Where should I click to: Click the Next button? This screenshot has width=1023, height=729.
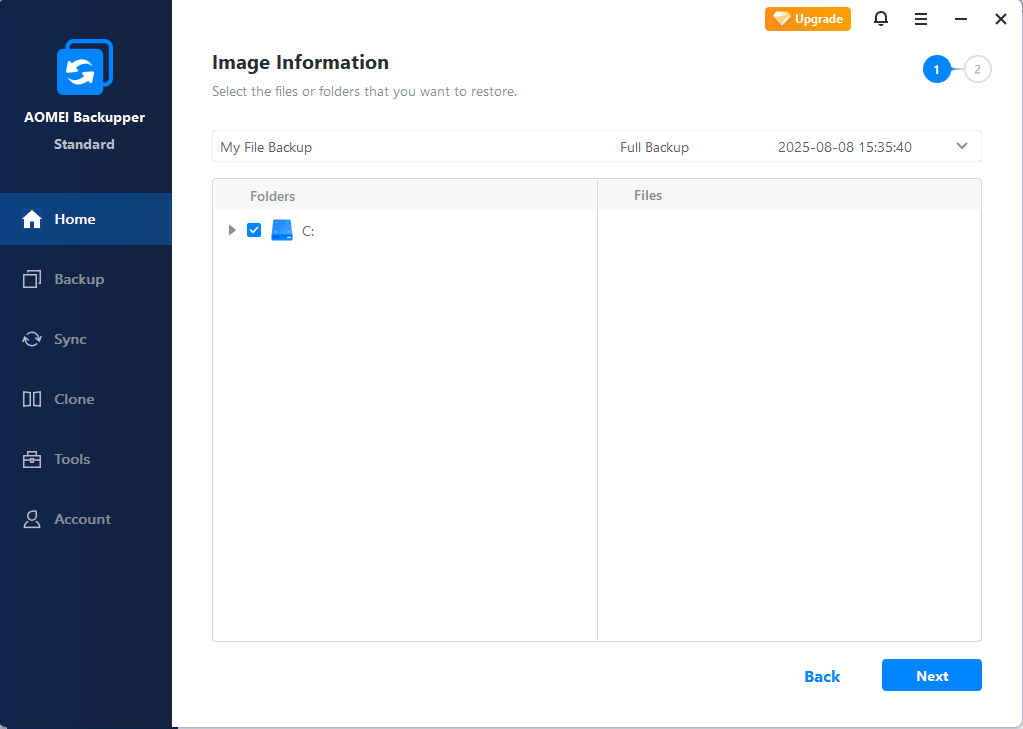click(932, 675)
